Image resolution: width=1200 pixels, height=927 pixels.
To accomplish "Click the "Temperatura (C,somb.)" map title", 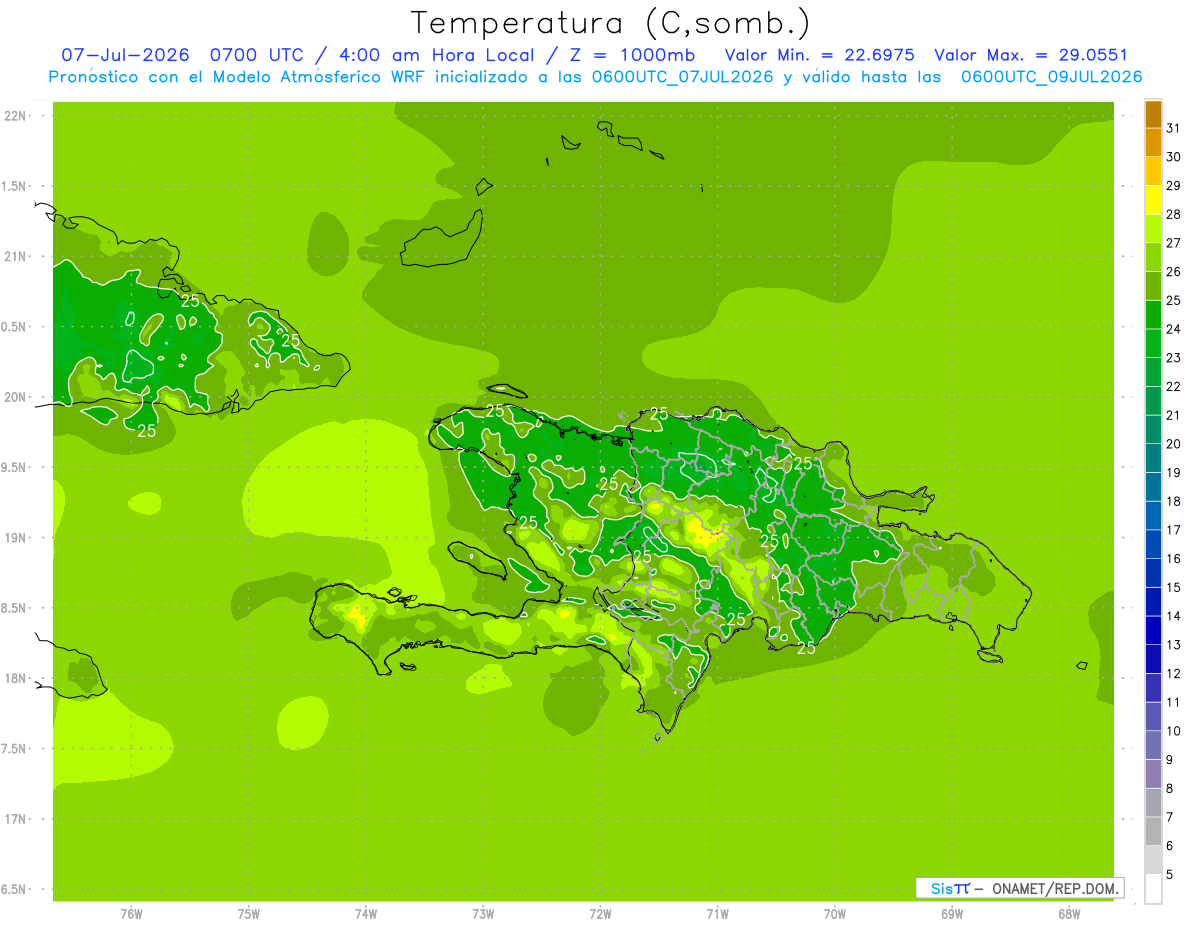I will click(611, 23).
